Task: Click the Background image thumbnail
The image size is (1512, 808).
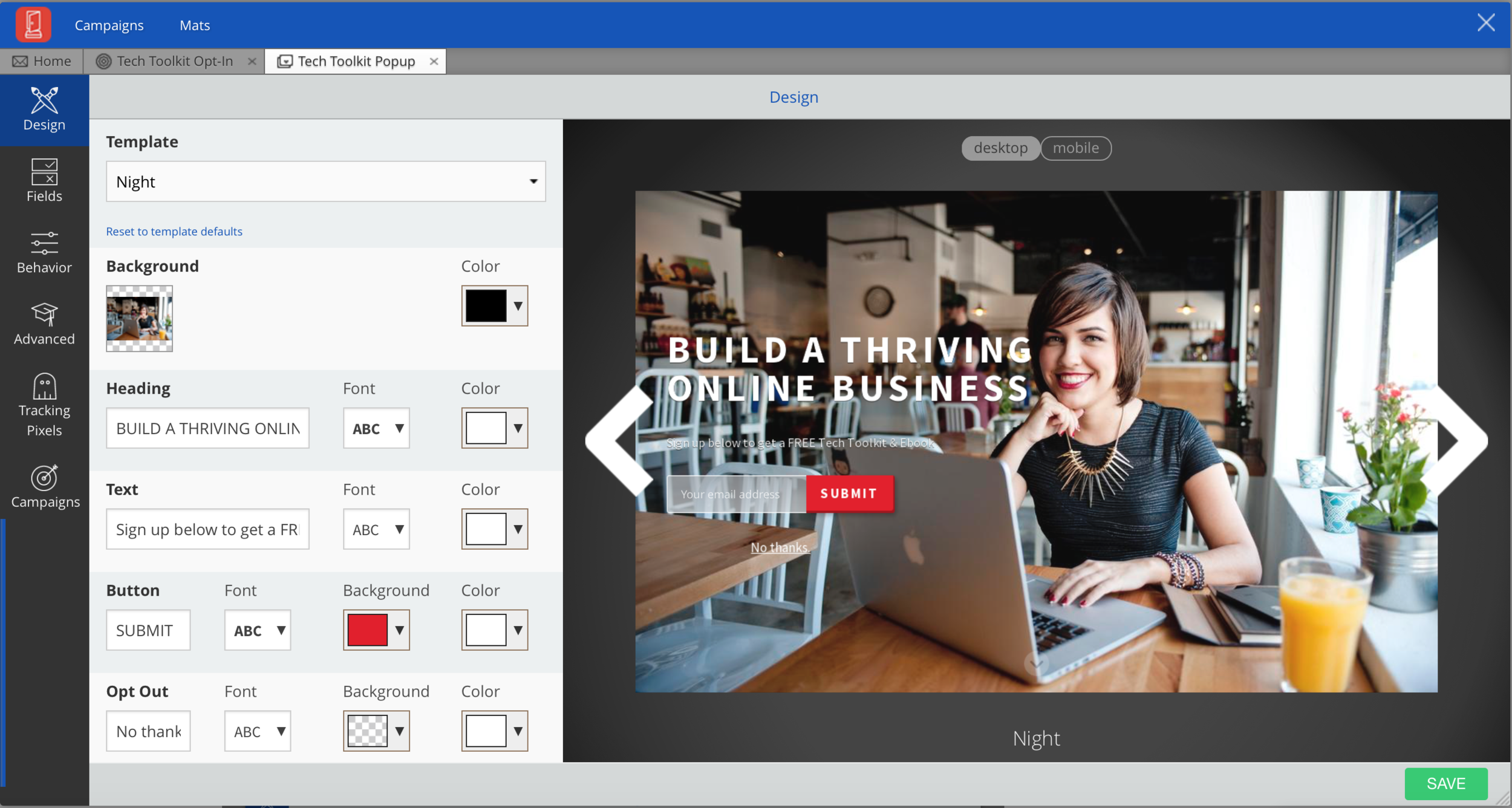Action: (140, 319)
